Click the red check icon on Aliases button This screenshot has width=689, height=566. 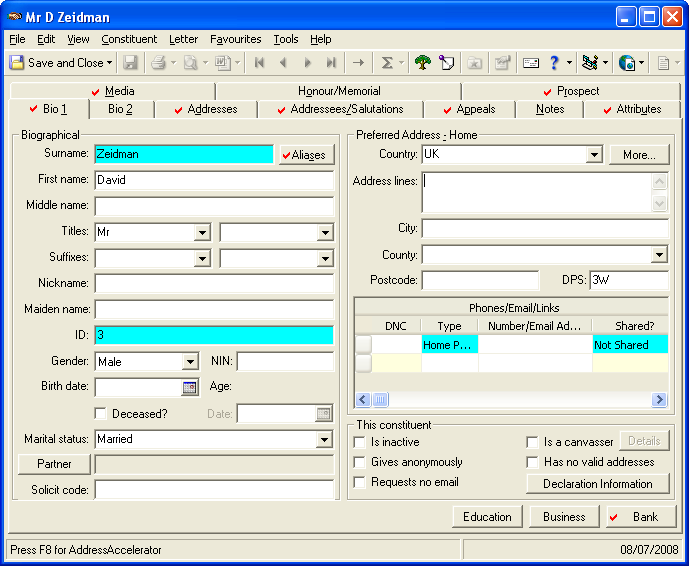coord(286,155)
